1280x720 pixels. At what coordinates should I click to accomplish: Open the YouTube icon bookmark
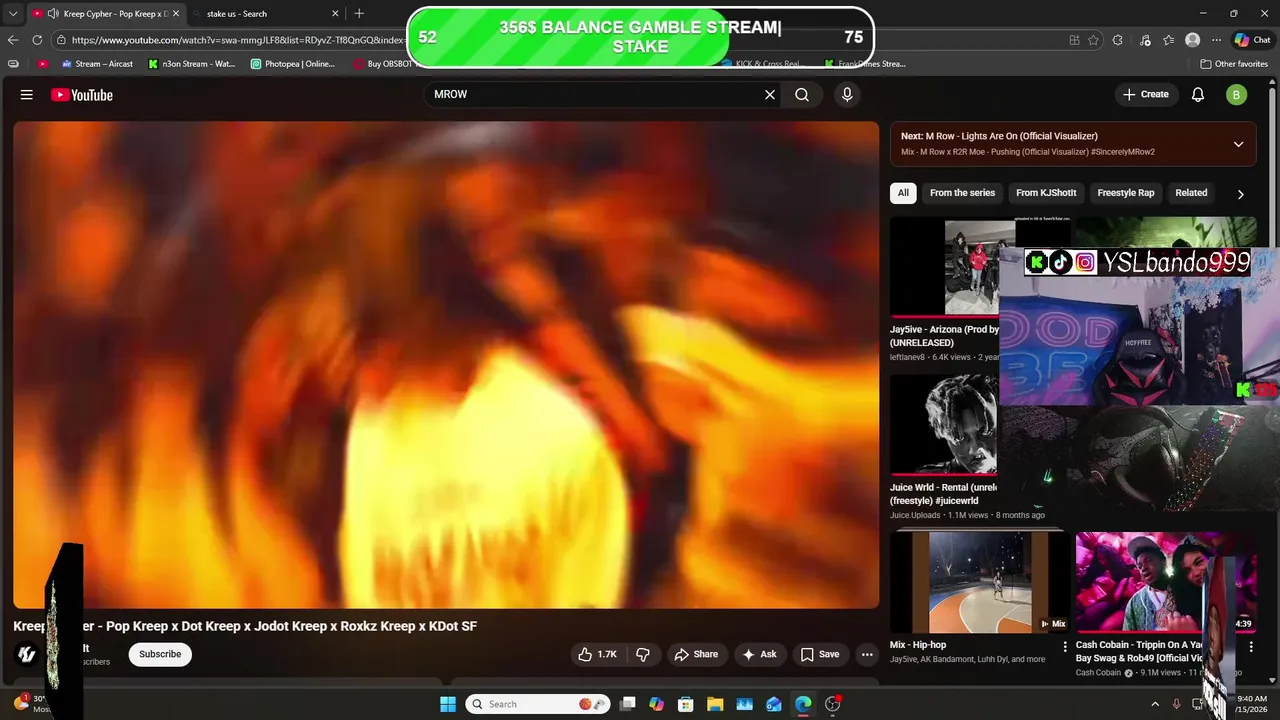pos(43,64)
